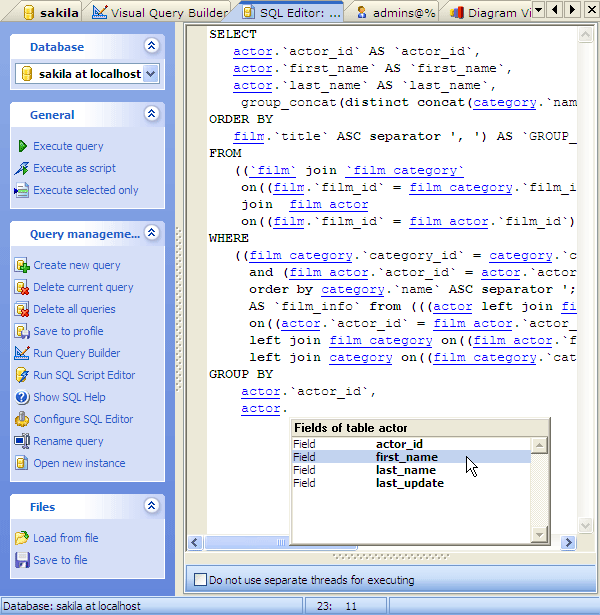Click the Configure SQL Editor icon
Screen dimensions: 600x615
pyautogui.click(x=22, y=419)
